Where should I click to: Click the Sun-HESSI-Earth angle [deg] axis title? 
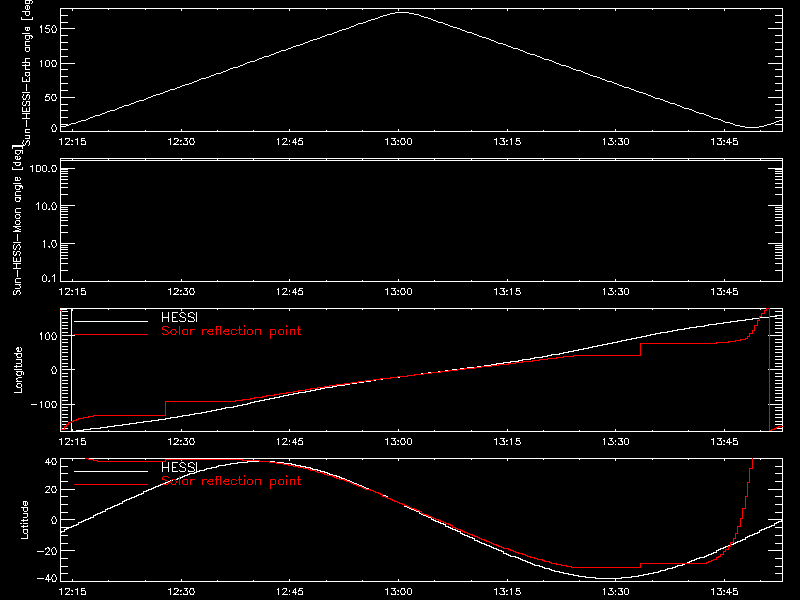(x=27, y=73)
